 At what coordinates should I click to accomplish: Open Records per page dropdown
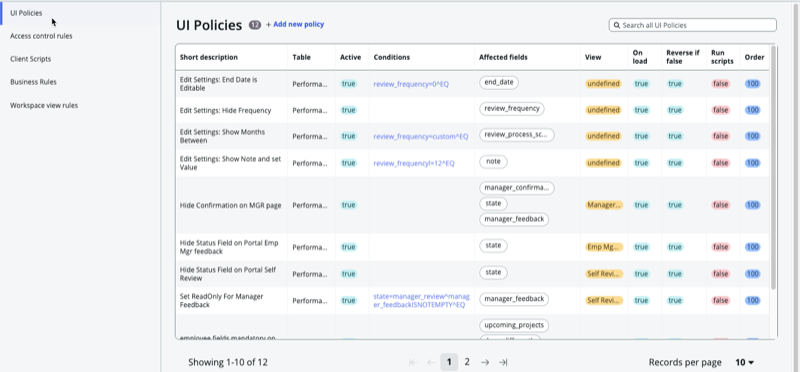point(744,362)
